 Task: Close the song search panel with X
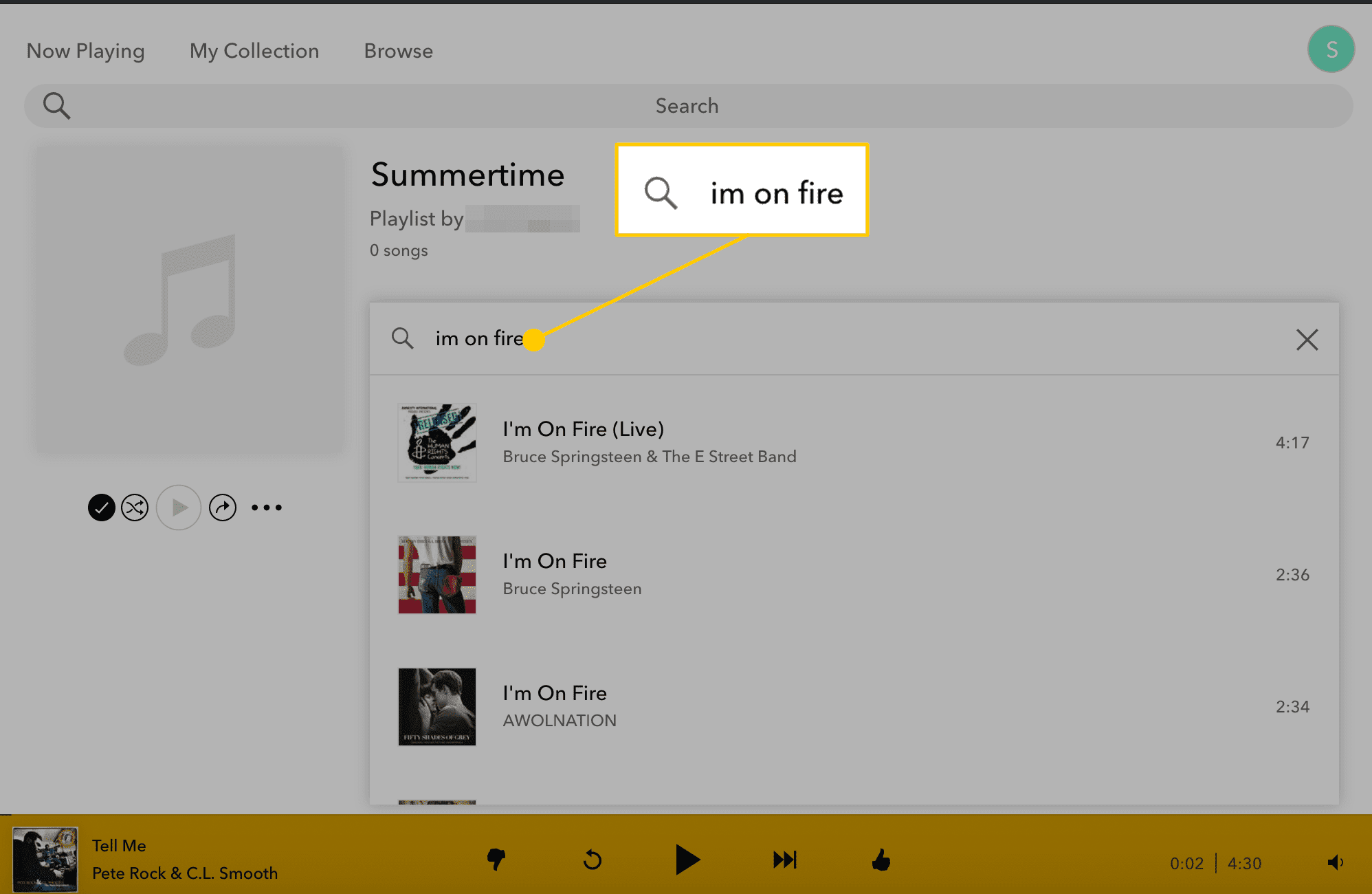(1307, 339)
